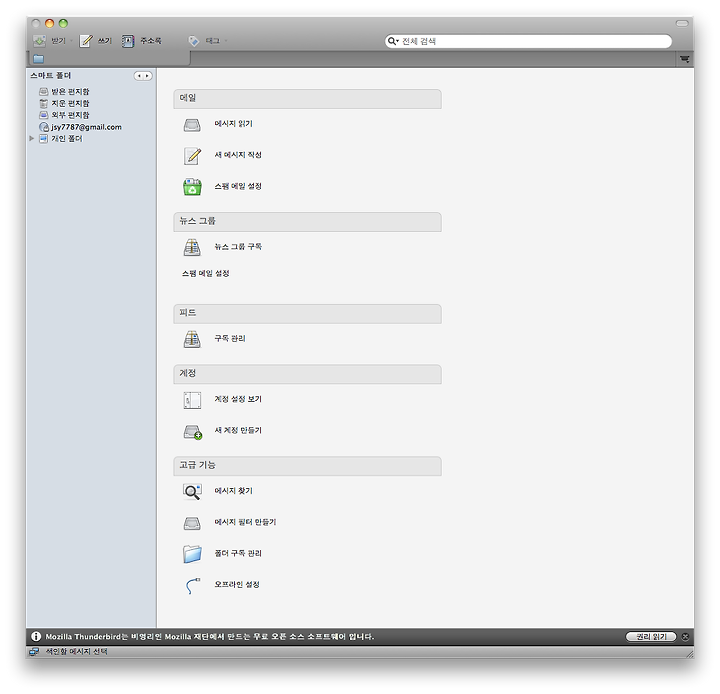Select the Local Folders (개인 폴더) row
The height and width of the screenshot is (694, 720).
[x=61, y=138]
